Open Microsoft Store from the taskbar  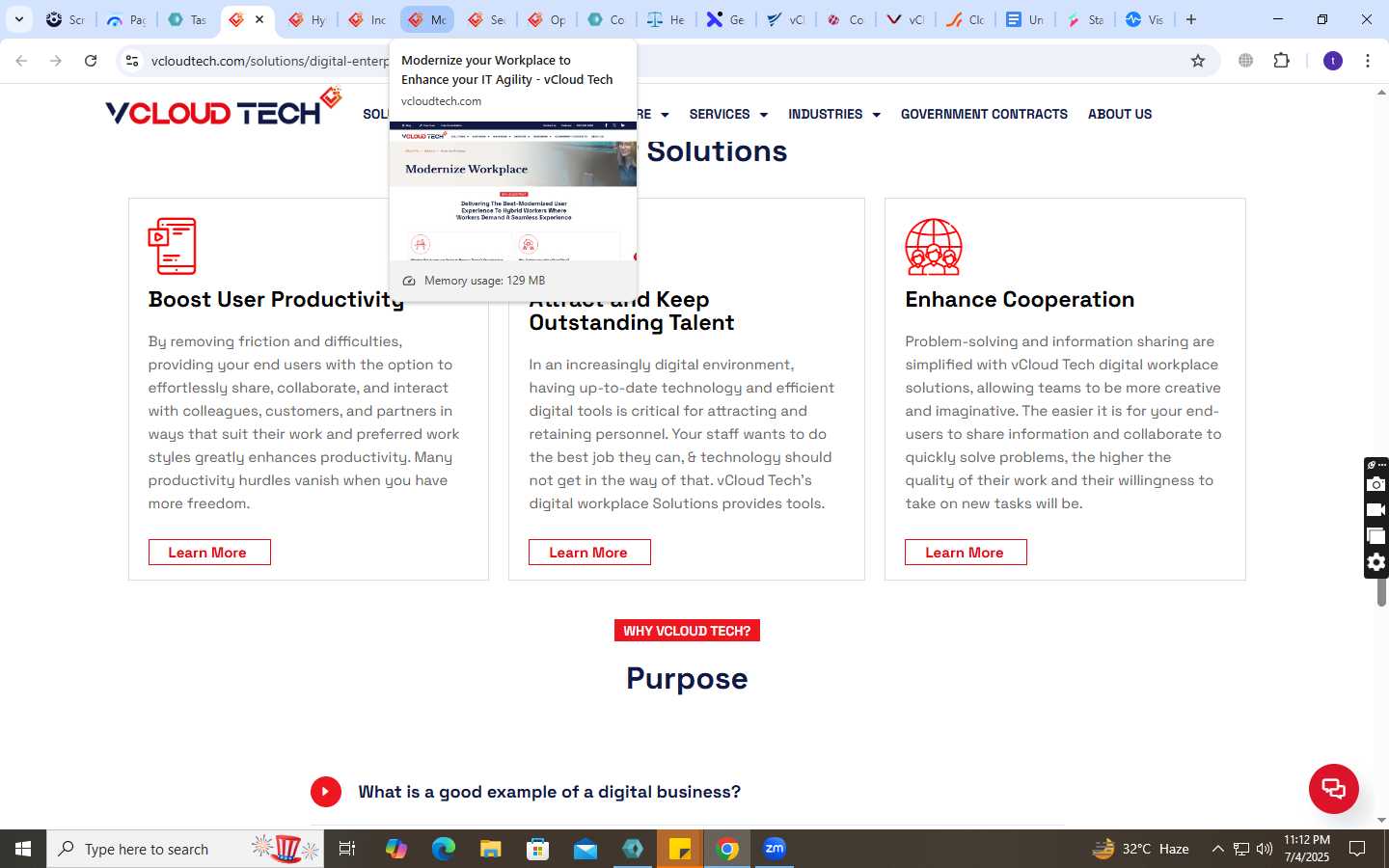pos(537,849)
